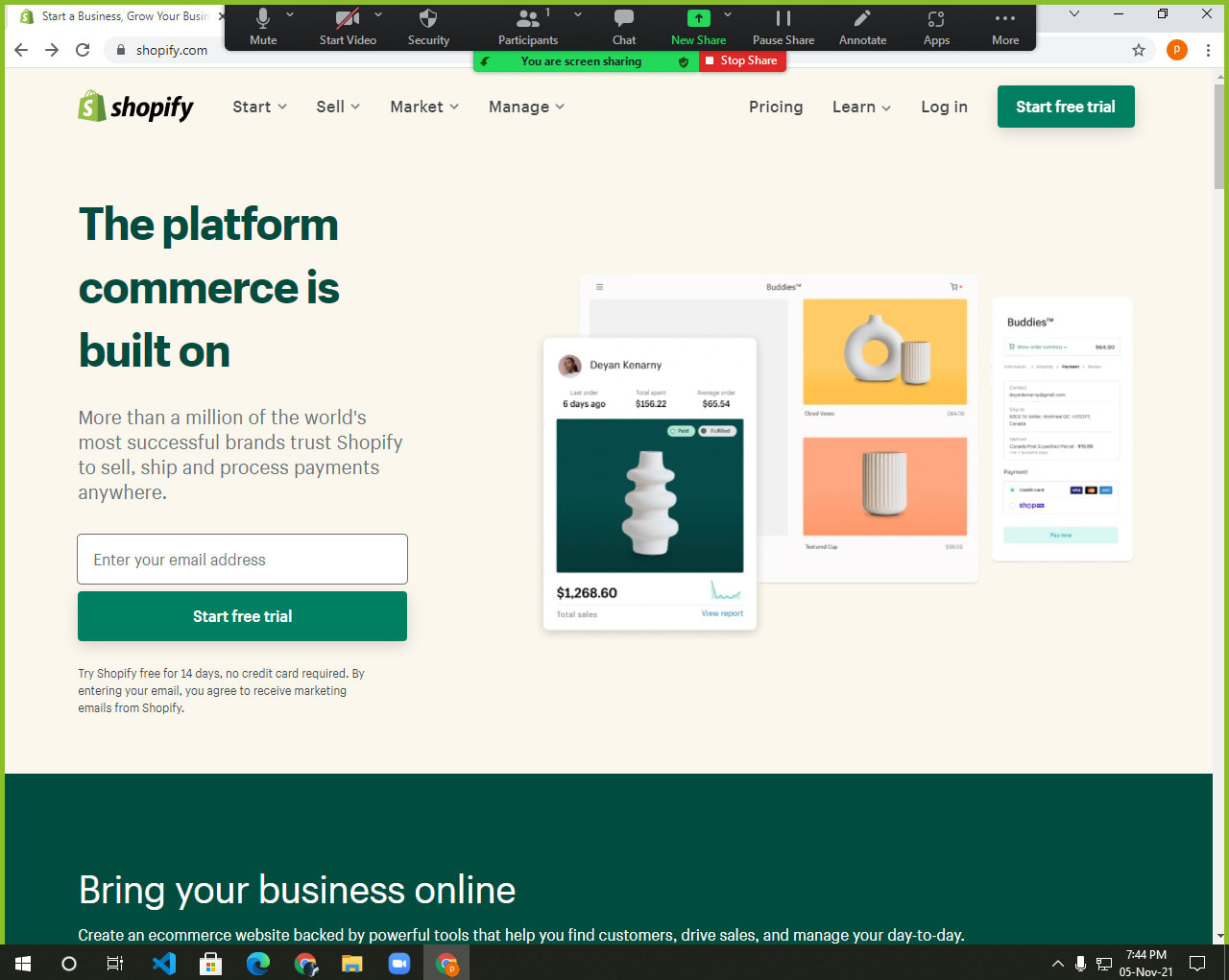This screenshot has height=980, width=1229.
Task: Expand the Start navigation menu
Action: pos(259,107)
